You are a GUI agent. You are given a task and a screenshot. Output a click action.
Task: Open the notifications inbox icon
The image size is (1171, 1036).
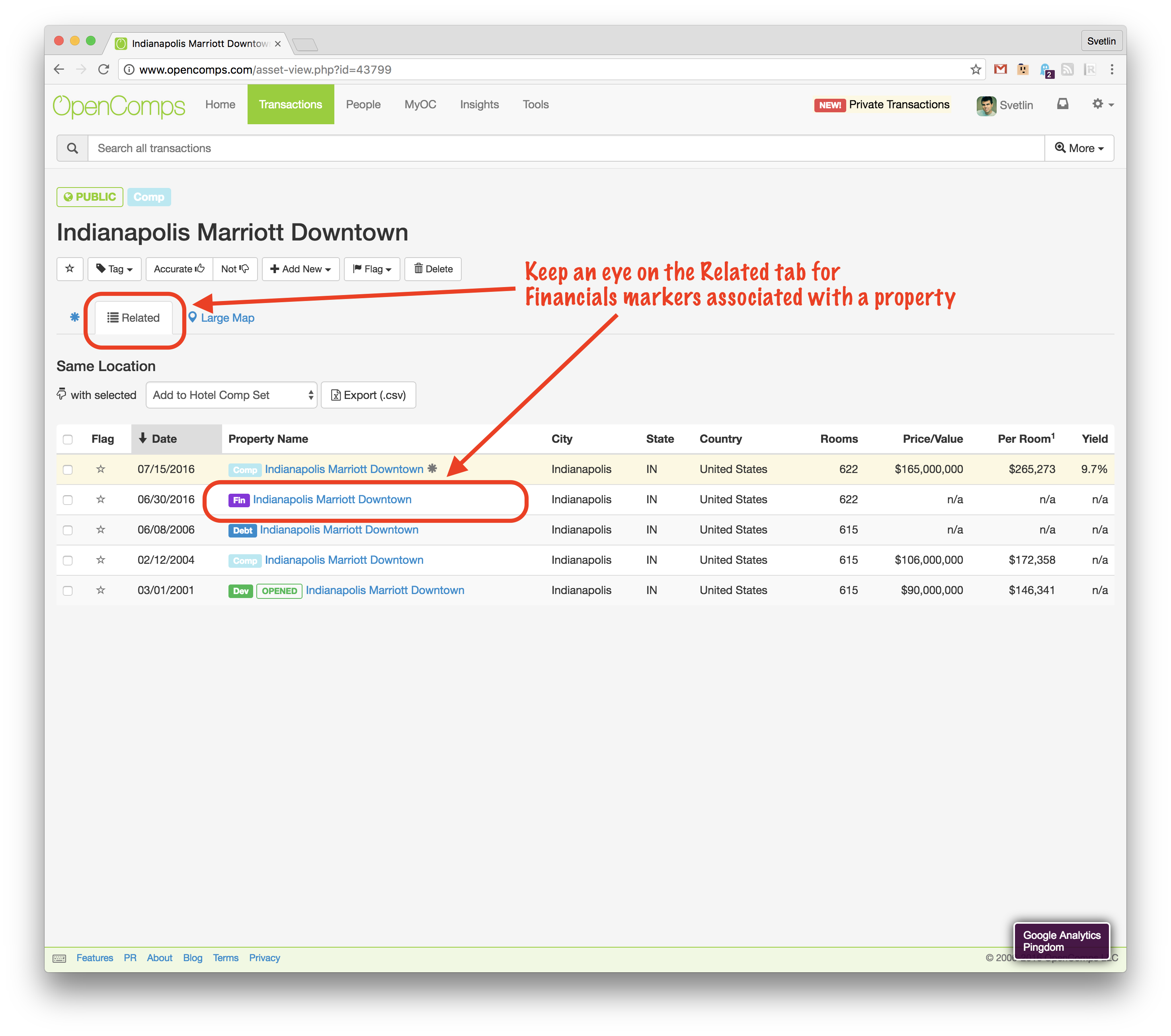(1063, 104)
